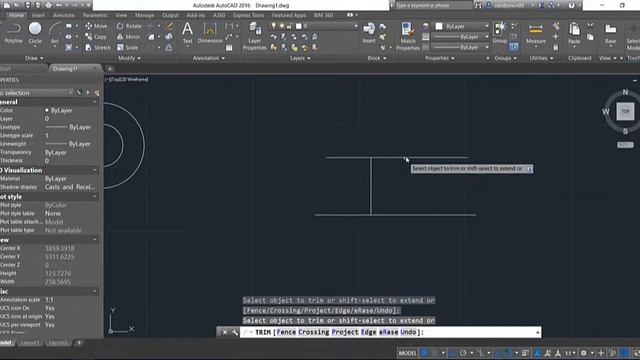Select the Circle draw tool
This screenshot has height=360, width=640.
tap(35, 33)
